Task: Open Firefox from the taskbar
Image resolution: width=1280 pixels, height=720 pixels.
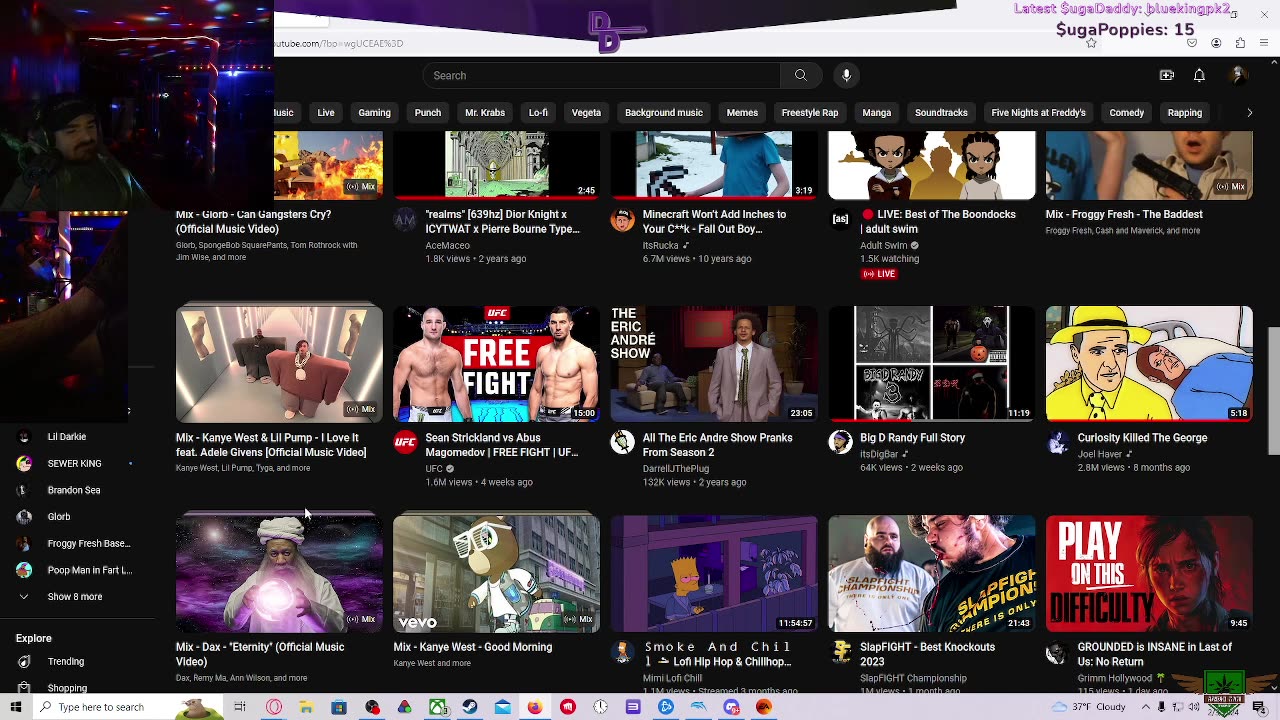Action: point(535,707)
